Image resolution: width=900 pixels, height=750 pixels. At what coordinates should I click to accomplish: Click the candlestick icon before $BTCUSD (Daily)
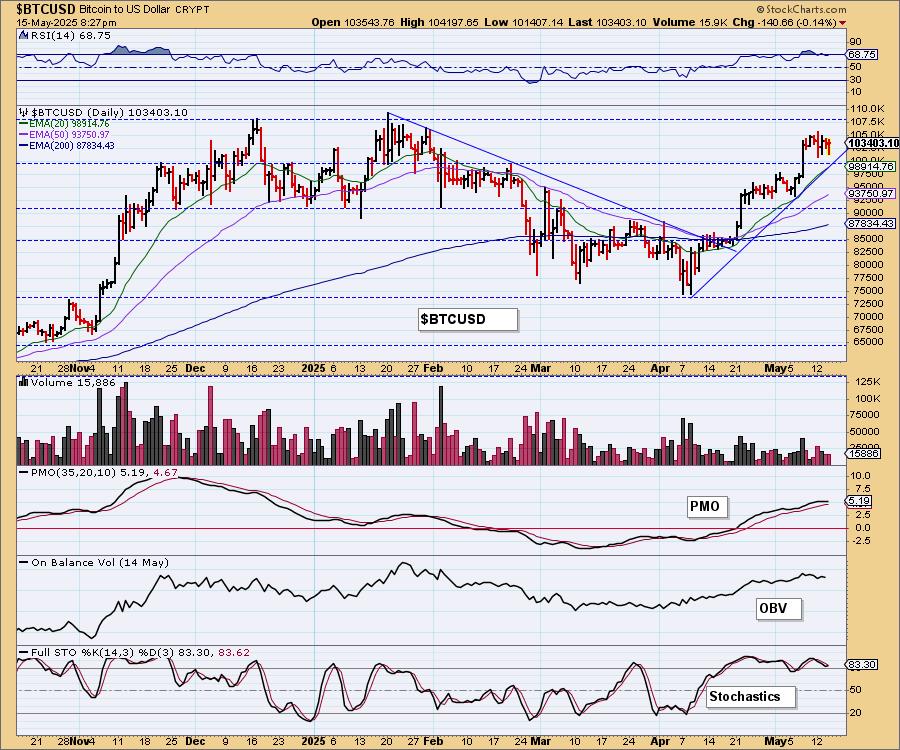coord(23,112)
